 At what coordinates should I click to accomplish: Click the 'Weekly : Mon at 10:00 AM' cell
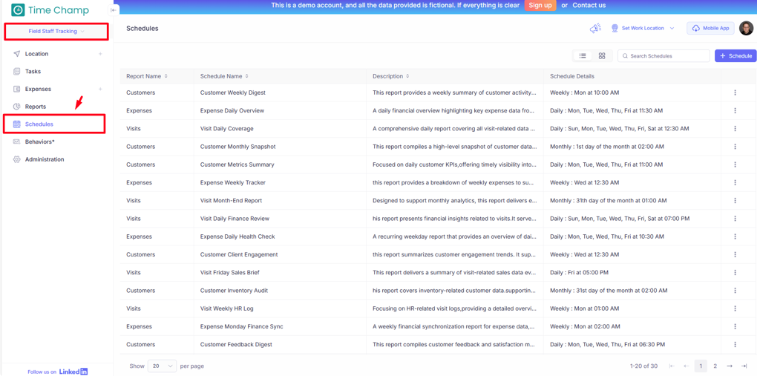tap(584, 93)
